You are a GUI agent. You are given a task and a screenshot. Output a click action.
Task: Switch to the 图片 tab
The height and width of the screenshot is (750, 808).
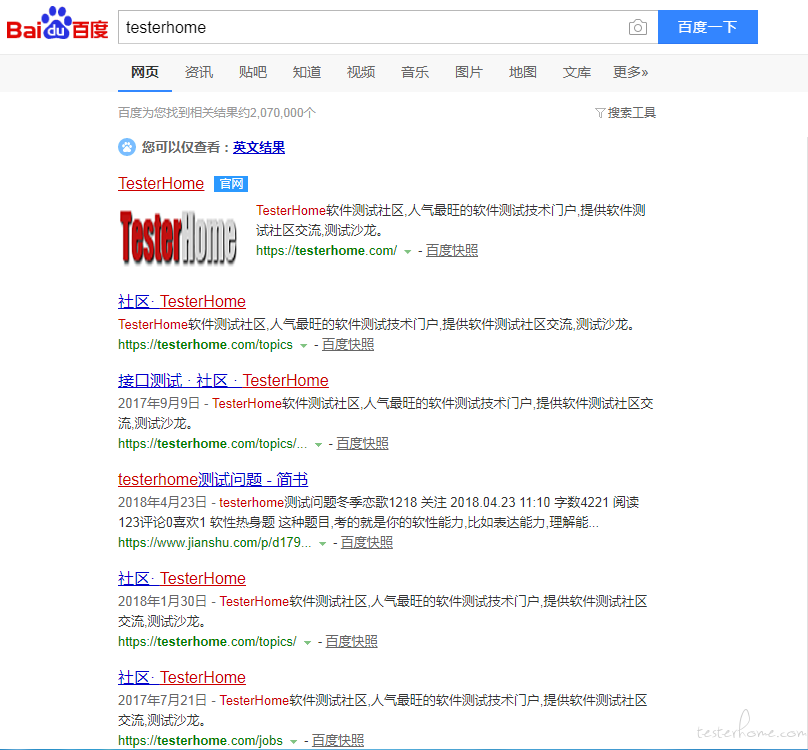(469, 72)
